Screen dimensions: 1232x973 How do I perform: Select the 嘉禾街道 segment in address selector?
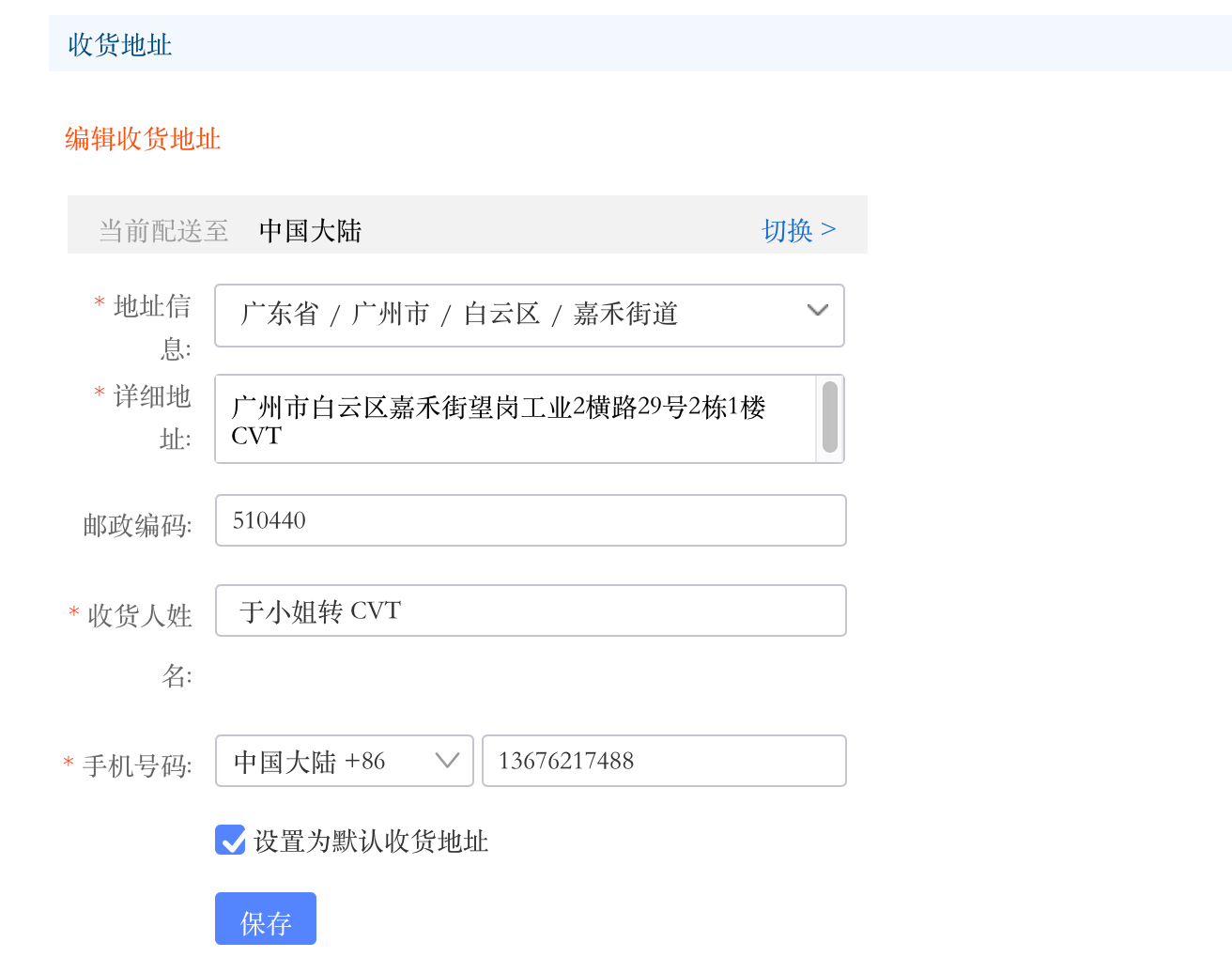pyautogui.click(x=625, y=314)
